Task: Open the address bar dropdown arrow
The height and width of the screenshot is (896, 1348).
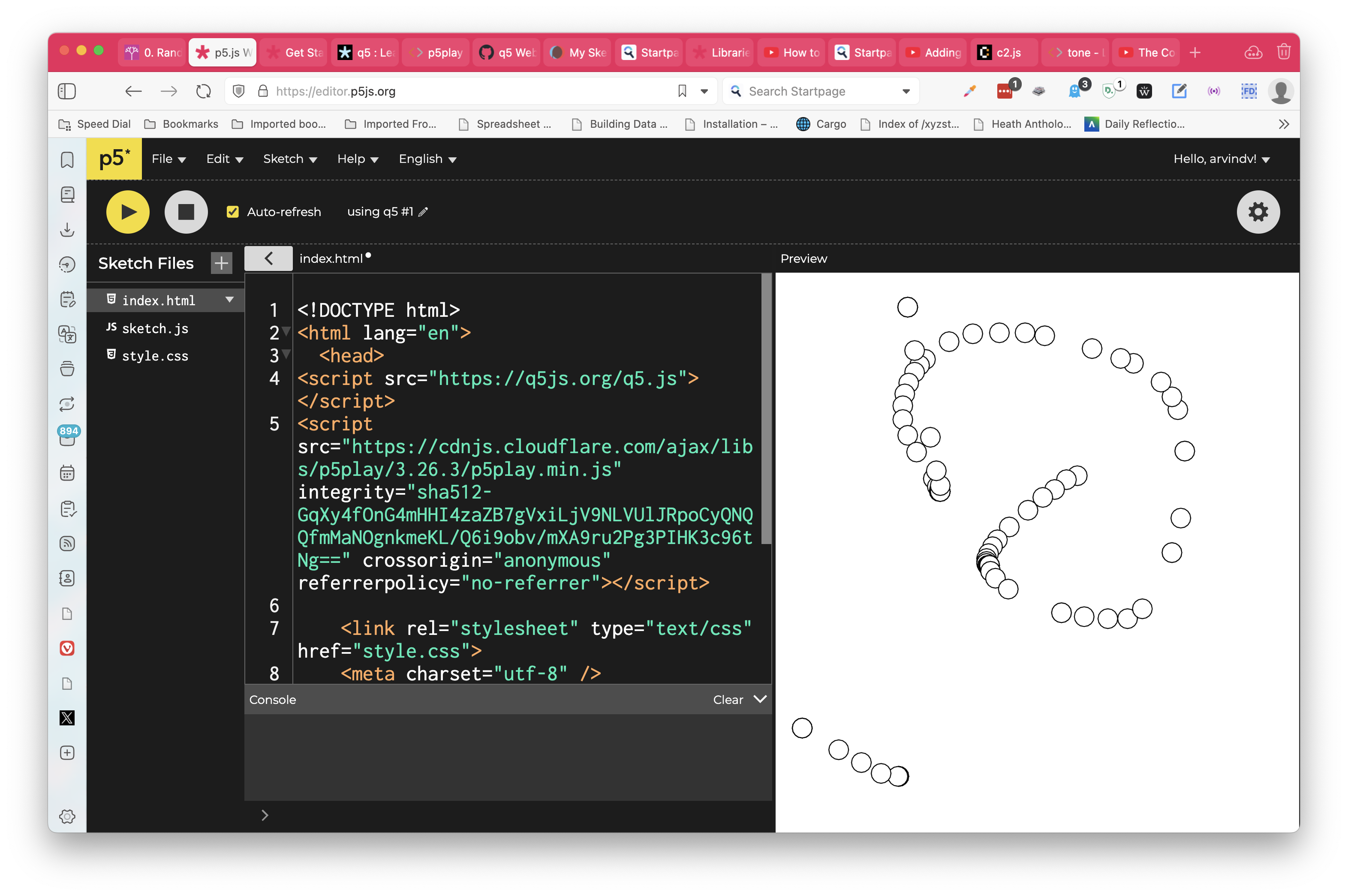Action: (704, 91)
